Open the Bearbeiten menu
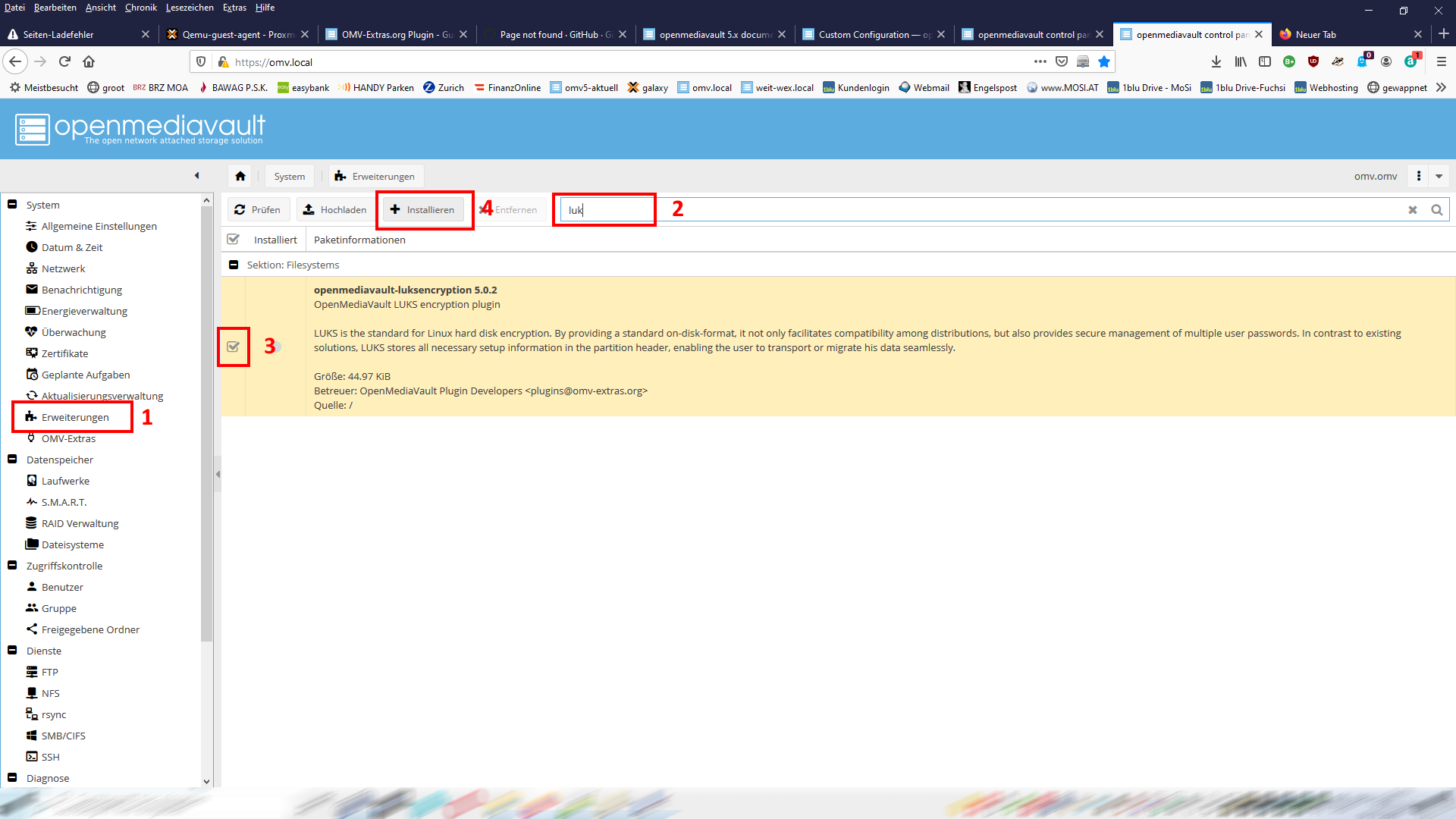 tap(55, 8)
